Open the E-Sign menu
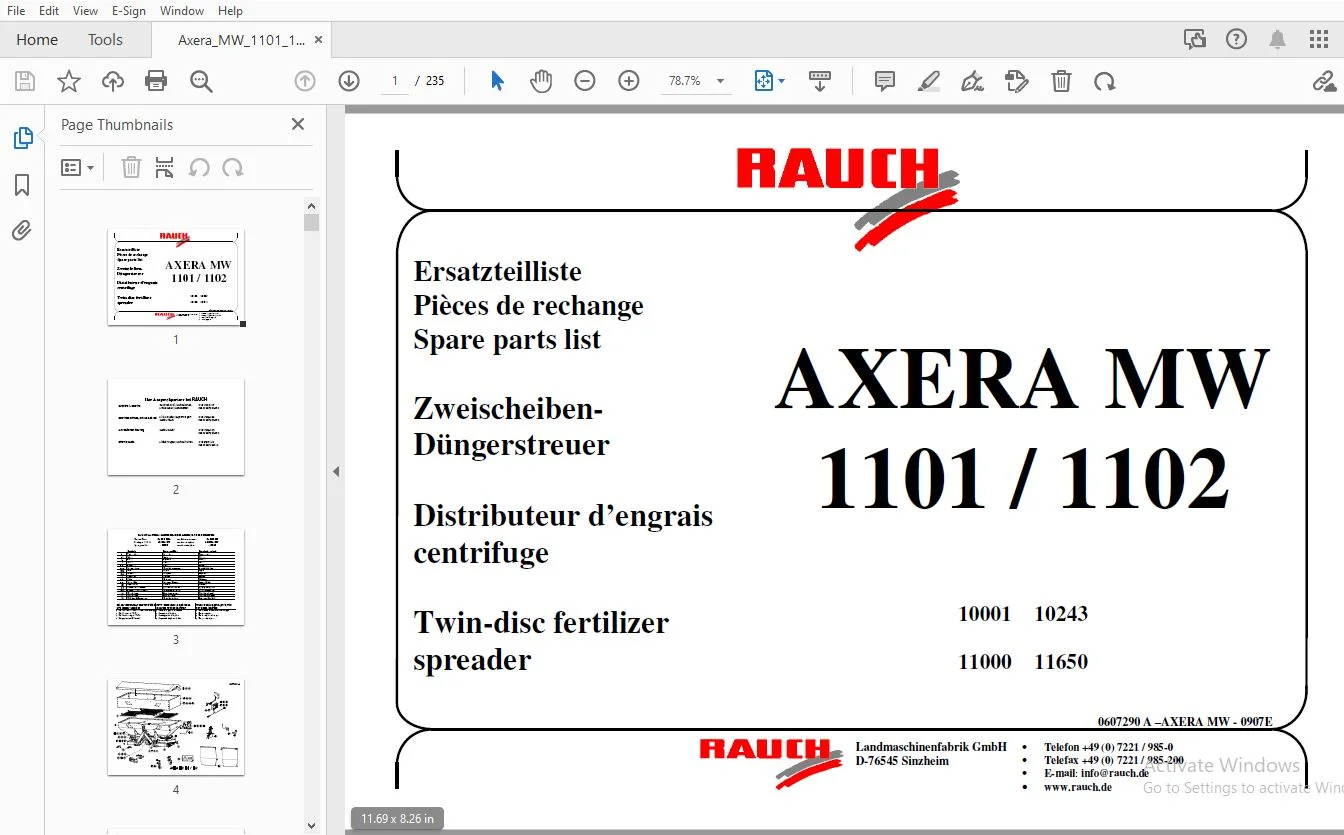 pos(128,10)
